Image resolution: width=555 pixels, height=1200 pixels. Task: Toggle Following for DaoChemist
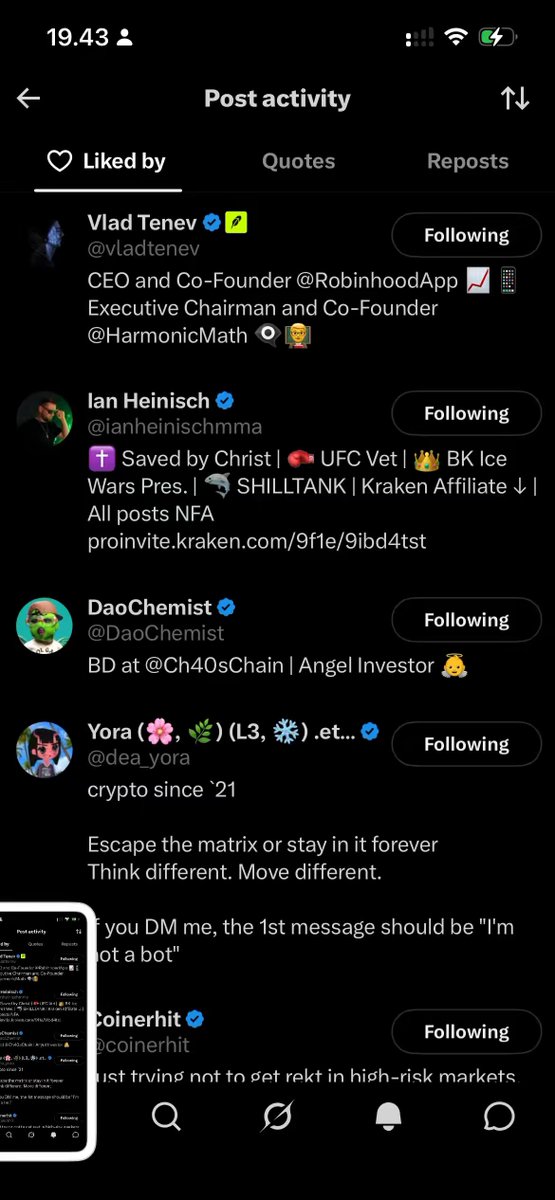pyautogui.click(x=466, y=620)
